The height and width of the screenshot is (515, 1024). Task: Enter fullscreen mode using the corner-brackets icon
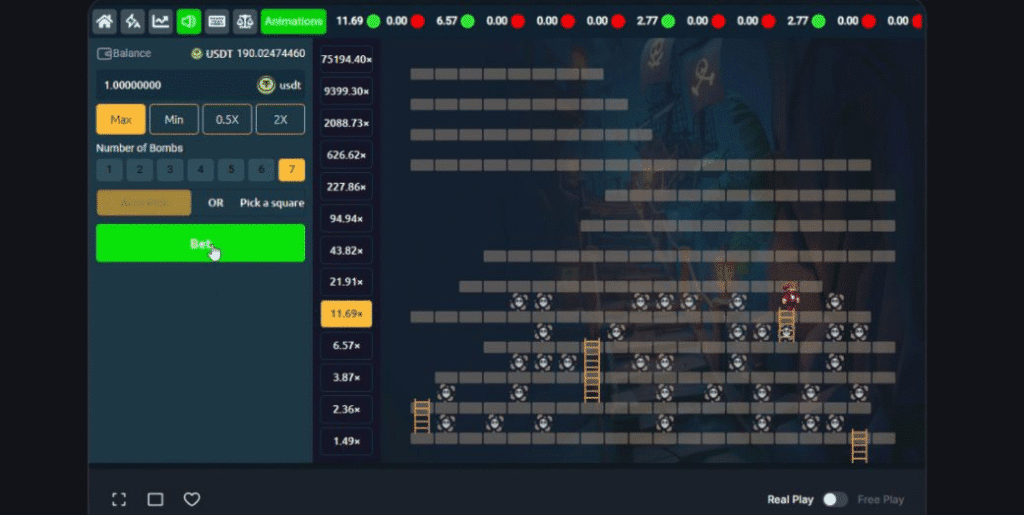point(119,499)
